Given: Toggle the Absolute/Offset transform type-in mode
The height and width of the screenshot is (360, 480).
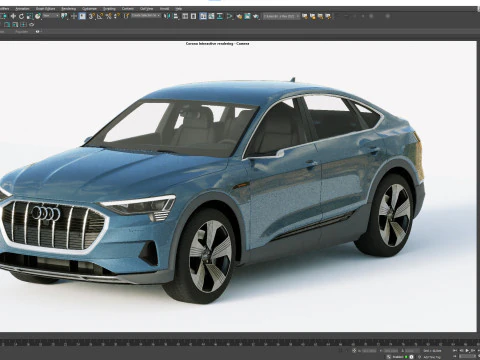Looking at the screenshot, I should tap(354, 351).
